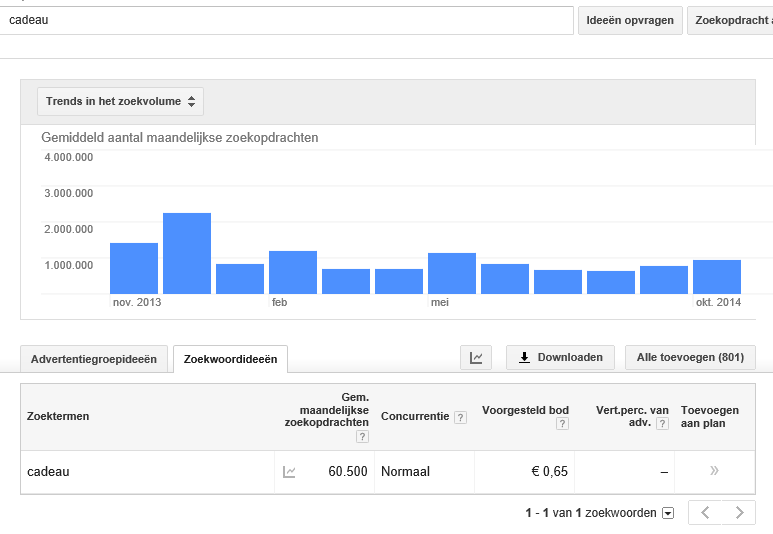The width and height of the screenshot is (773, 534).
Task: Click the tallest blue bar in the chart
Action: (x=187, y=253)
